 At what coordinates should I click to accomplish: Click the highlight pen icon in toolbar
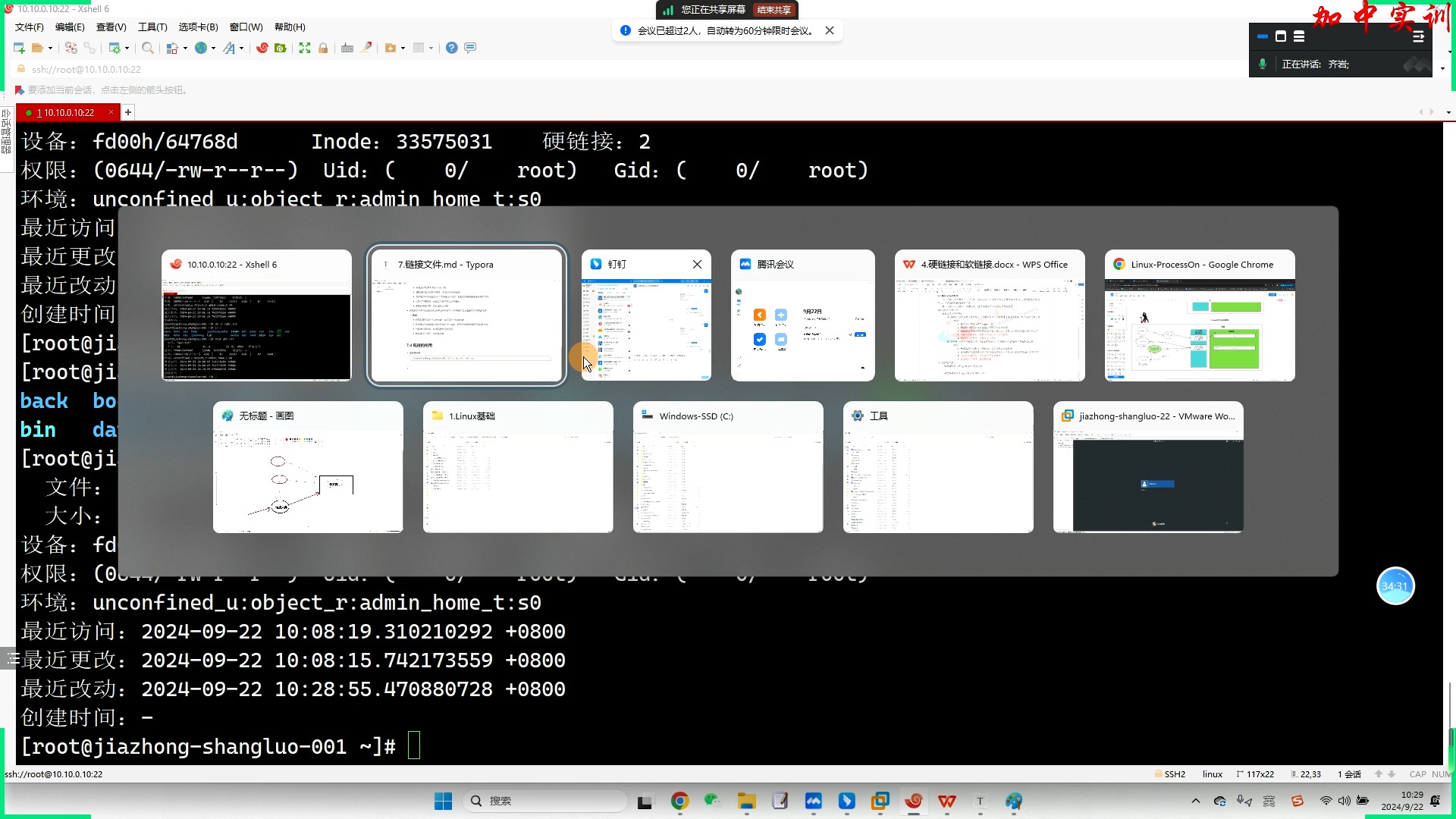coord(366,48)
